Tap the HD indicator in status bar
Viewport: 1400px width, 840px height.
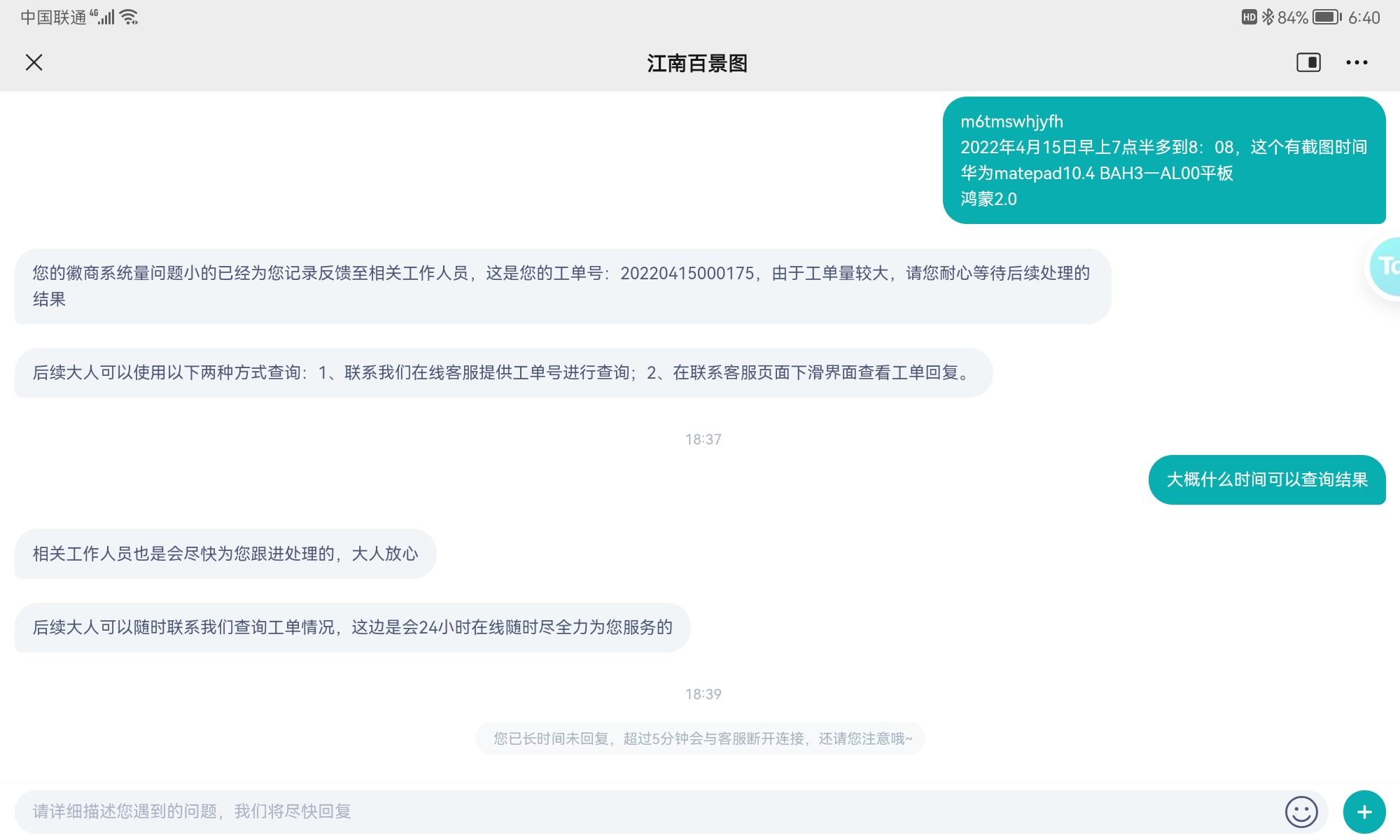[x=1249, y=17]
